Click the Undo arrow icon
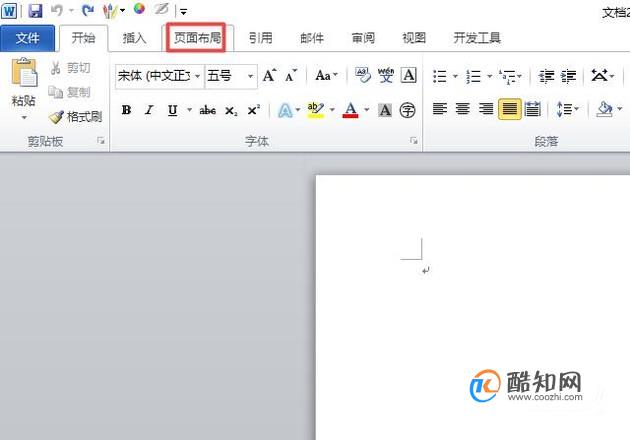 (57, 10)
